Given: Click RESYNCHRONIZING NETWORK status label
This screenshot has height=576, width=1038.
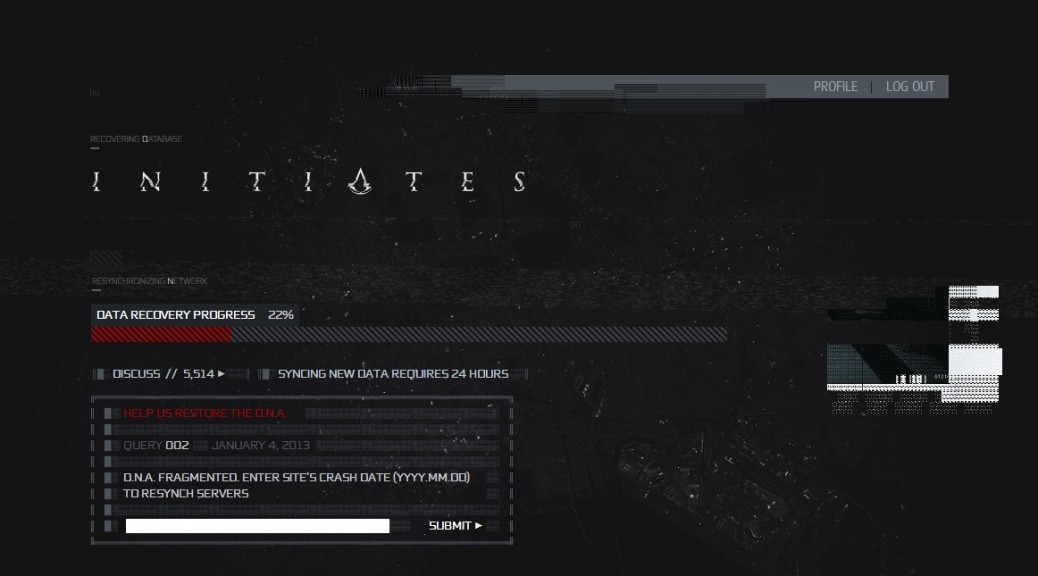Looking at the screenshot, I should (x=150, y=281).
